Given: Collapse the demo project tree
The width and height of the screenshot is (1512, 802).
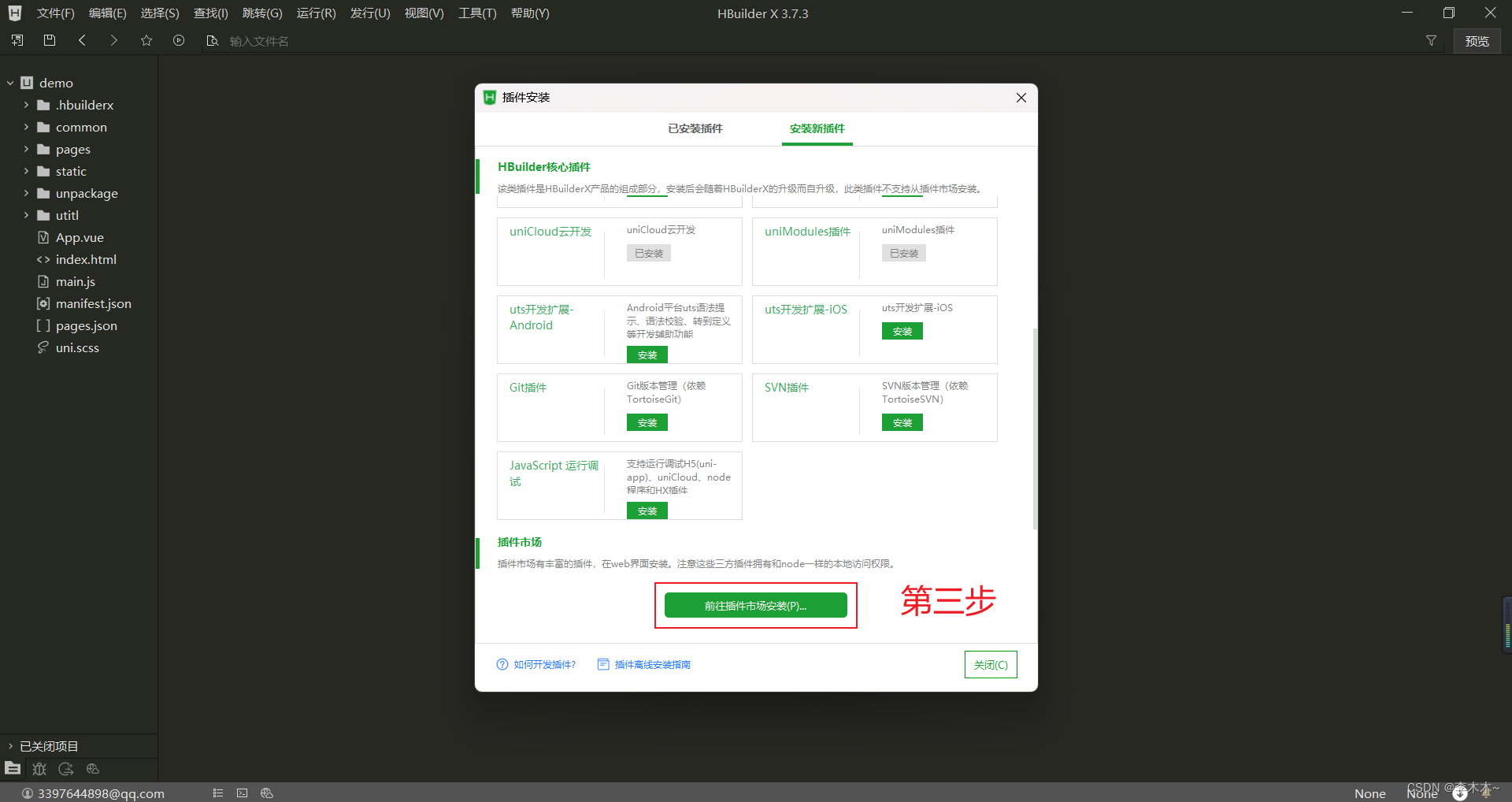Looking at the screenshot, I should pyautogui.click(x=10, y=83).
